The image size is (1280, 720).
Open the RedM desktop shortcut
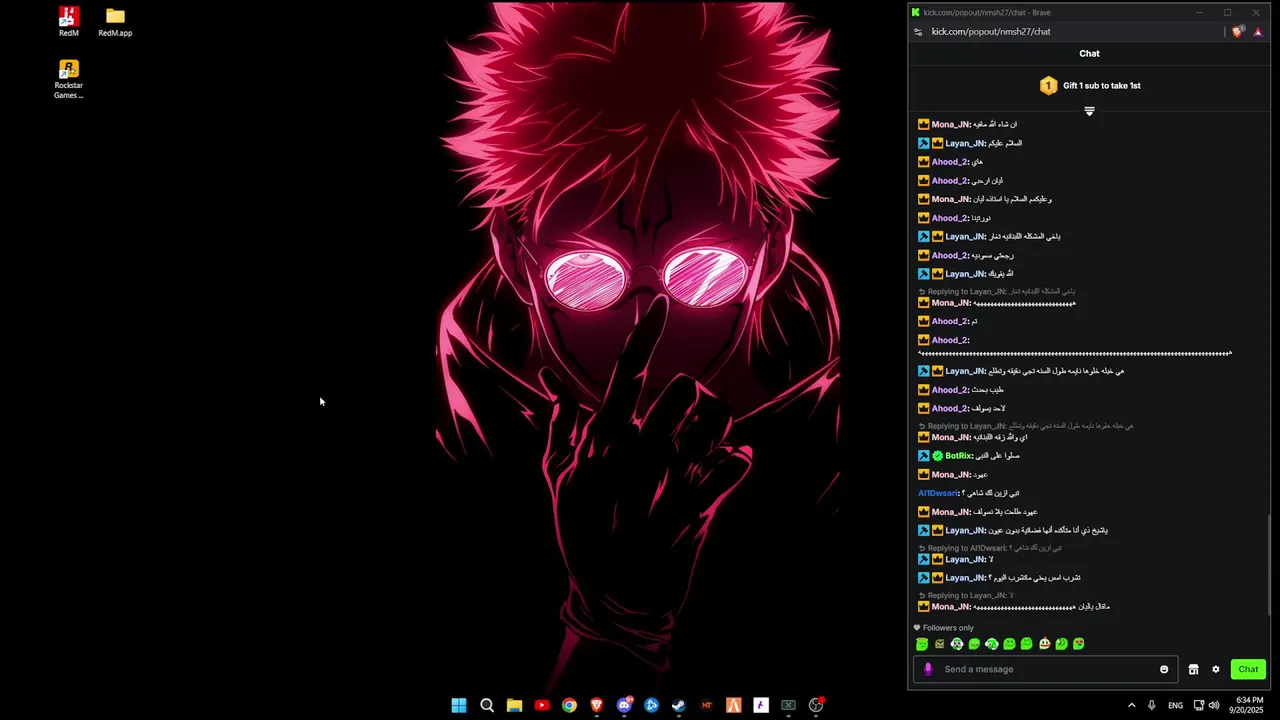point(68,21)
